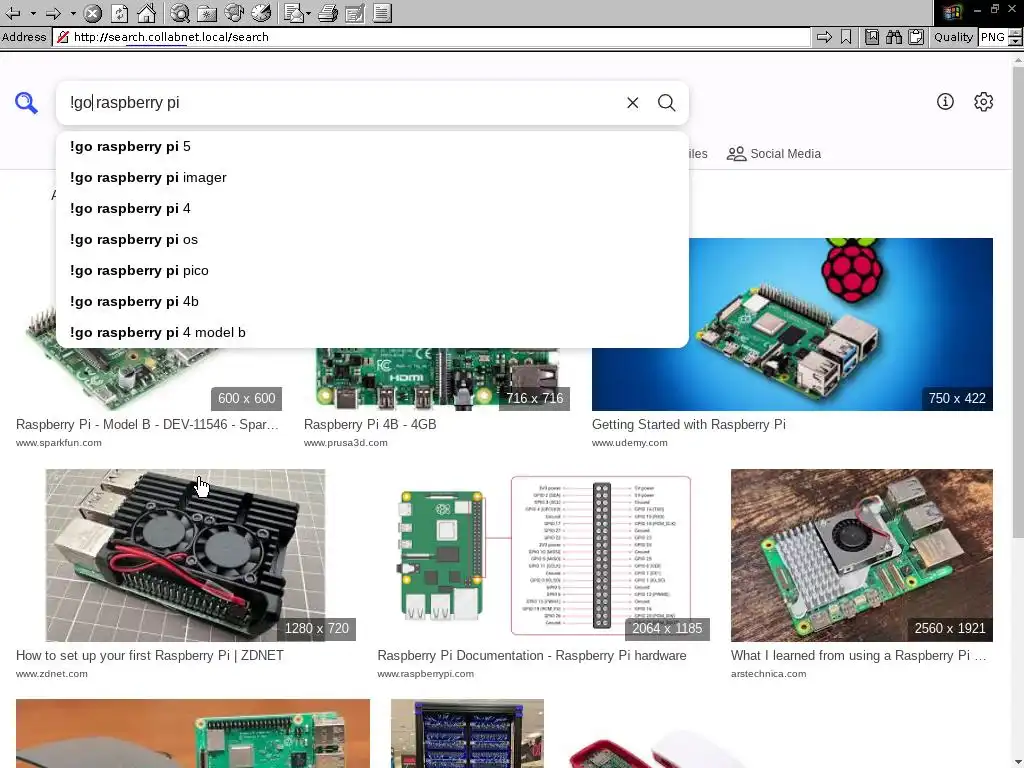Open the Forward history dropdown arrow
The width and height of the screenshot is (1024, 768).
click(73, 13)
